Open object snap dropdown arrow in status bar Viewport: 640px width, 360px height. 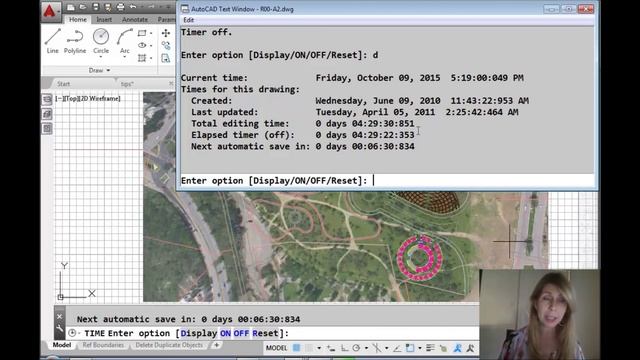point(420,348)
